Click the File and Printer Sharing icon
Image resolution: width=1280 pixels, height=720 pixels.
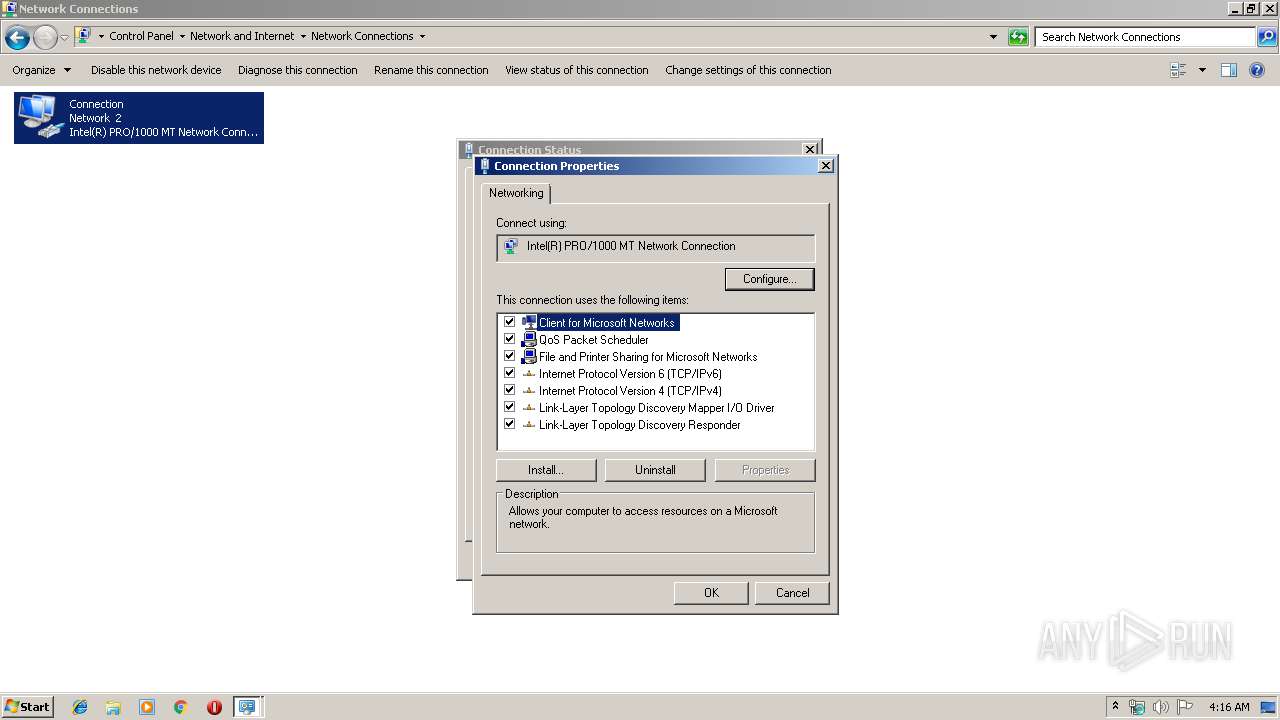click(529, 357)
